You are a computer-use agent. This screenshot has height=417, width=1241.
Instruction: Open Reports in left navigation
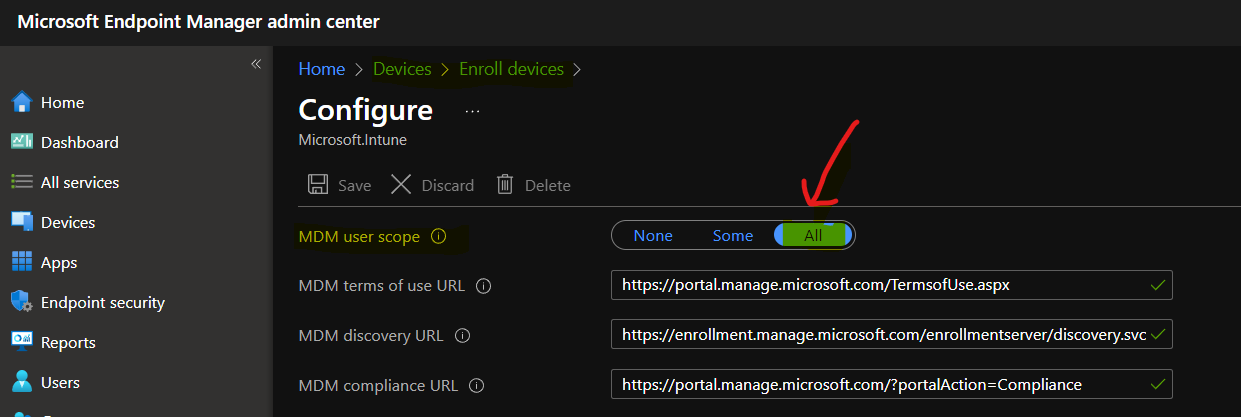tap(68, 342)
